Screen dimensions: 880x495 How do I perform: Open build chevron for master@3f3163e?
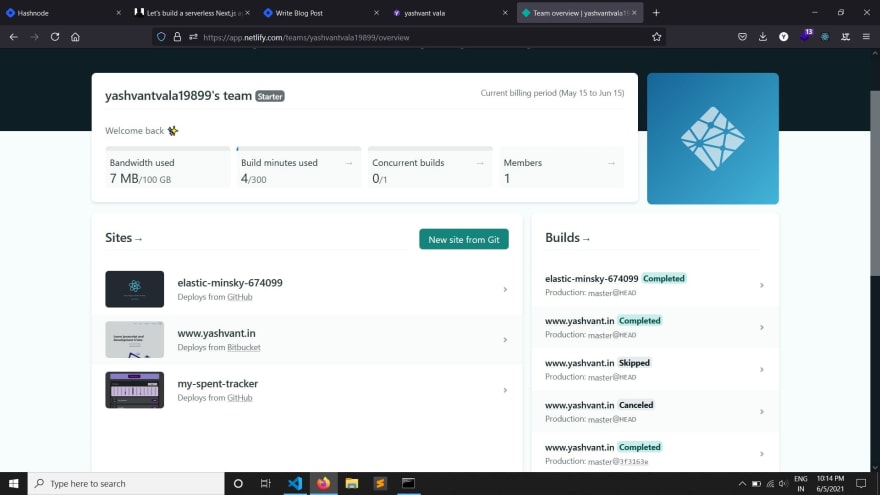click(762, 453)
